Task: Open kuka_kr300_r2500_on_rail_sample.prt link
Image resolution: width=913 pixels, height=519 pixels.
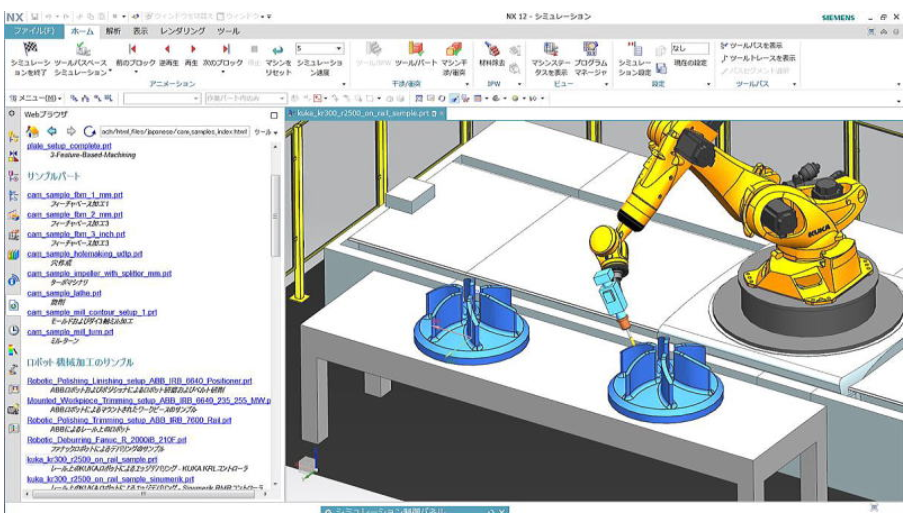Action: click(x=92, y=459)
